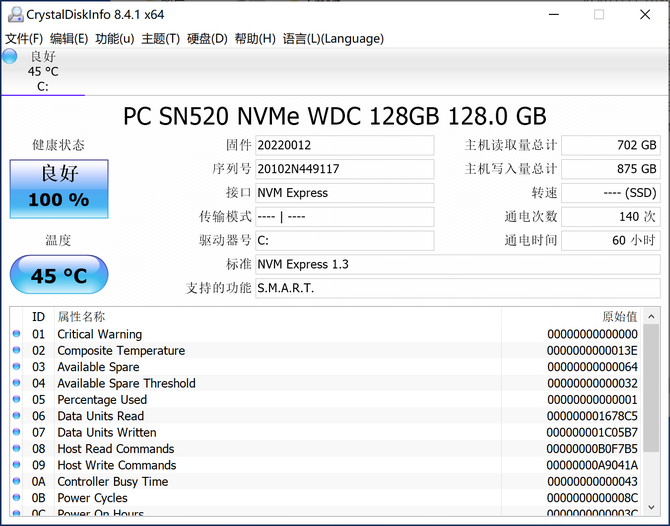
Task: Click the scrollbar up arrow in the SMART list
Action: pos(651,316)
